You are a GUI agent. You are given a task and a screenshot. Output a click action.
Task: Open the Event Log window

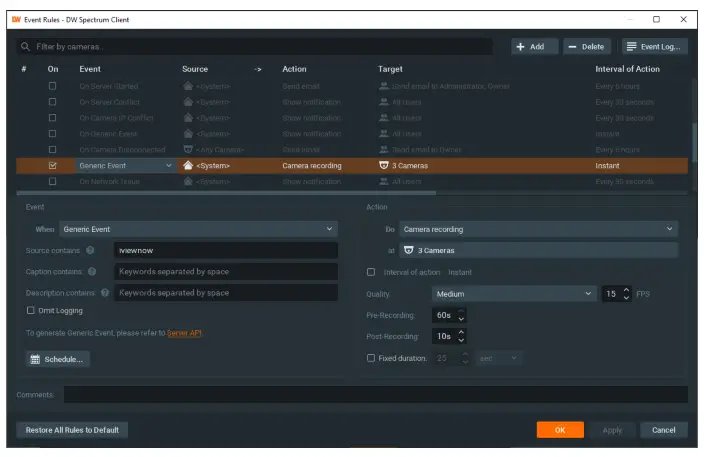(x=655, y=46)
